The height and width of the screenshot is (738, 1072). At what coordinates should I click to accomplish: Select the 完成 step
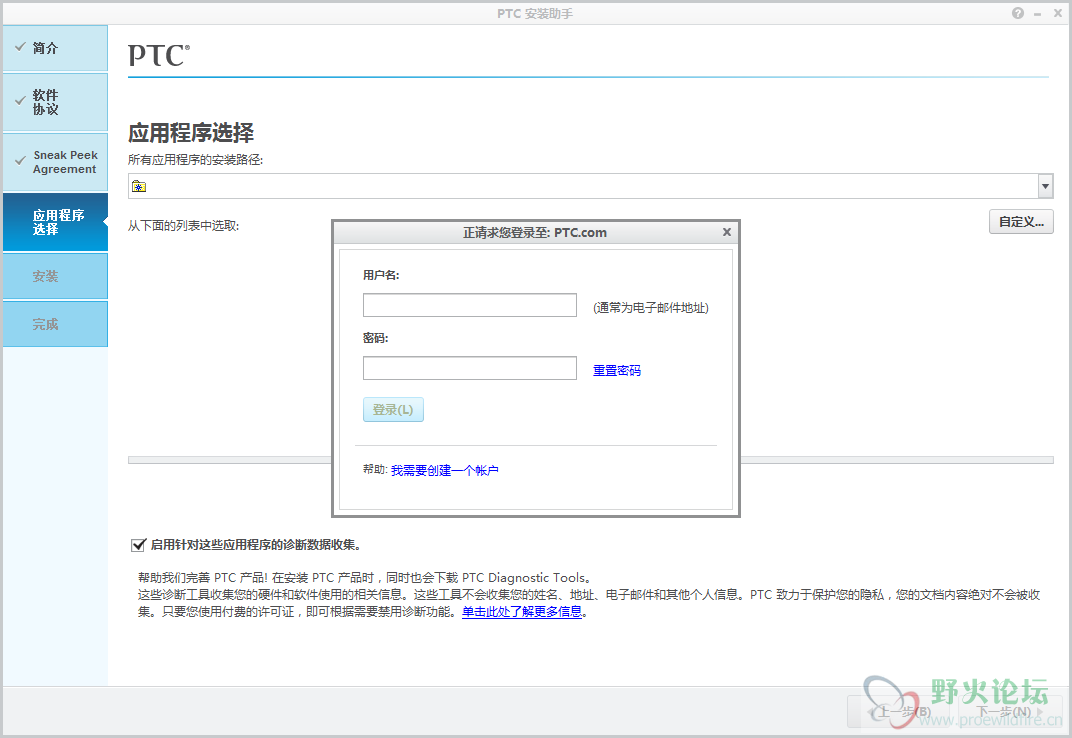click(55, 324)
